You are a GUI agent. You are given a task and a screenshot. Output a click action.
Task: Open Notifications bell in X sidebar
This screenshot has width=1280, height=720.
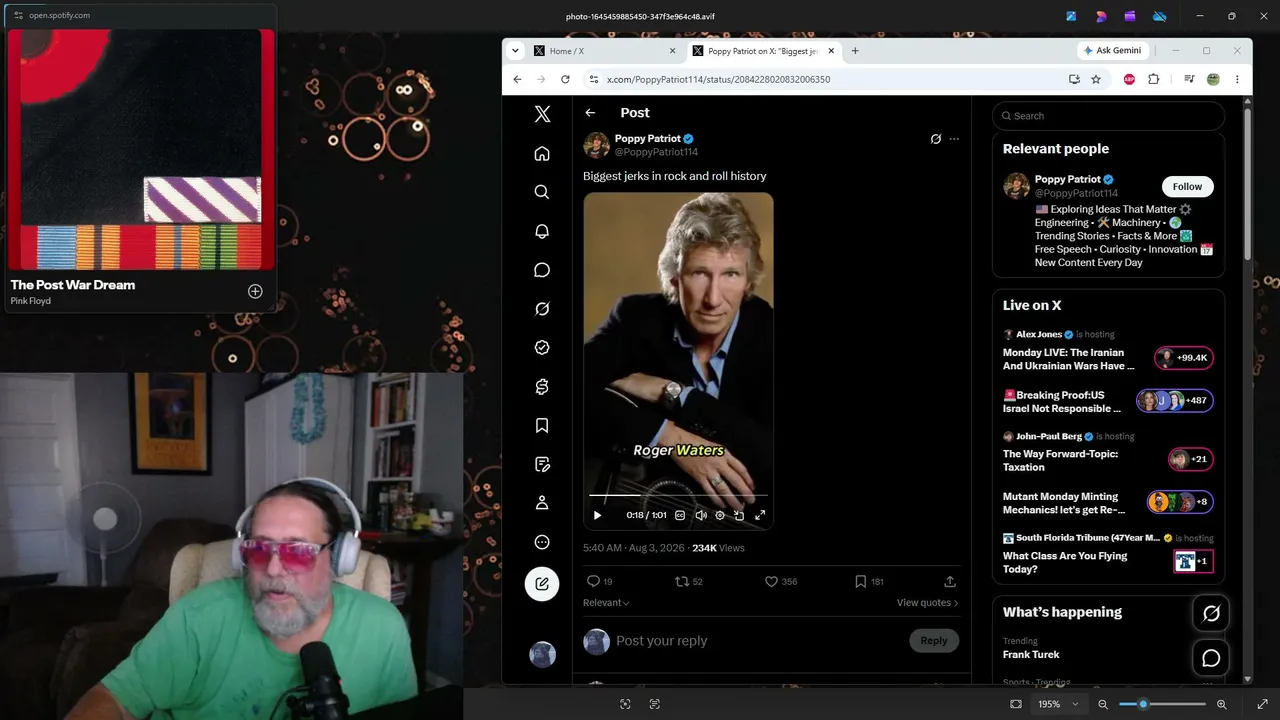[542, 231]
